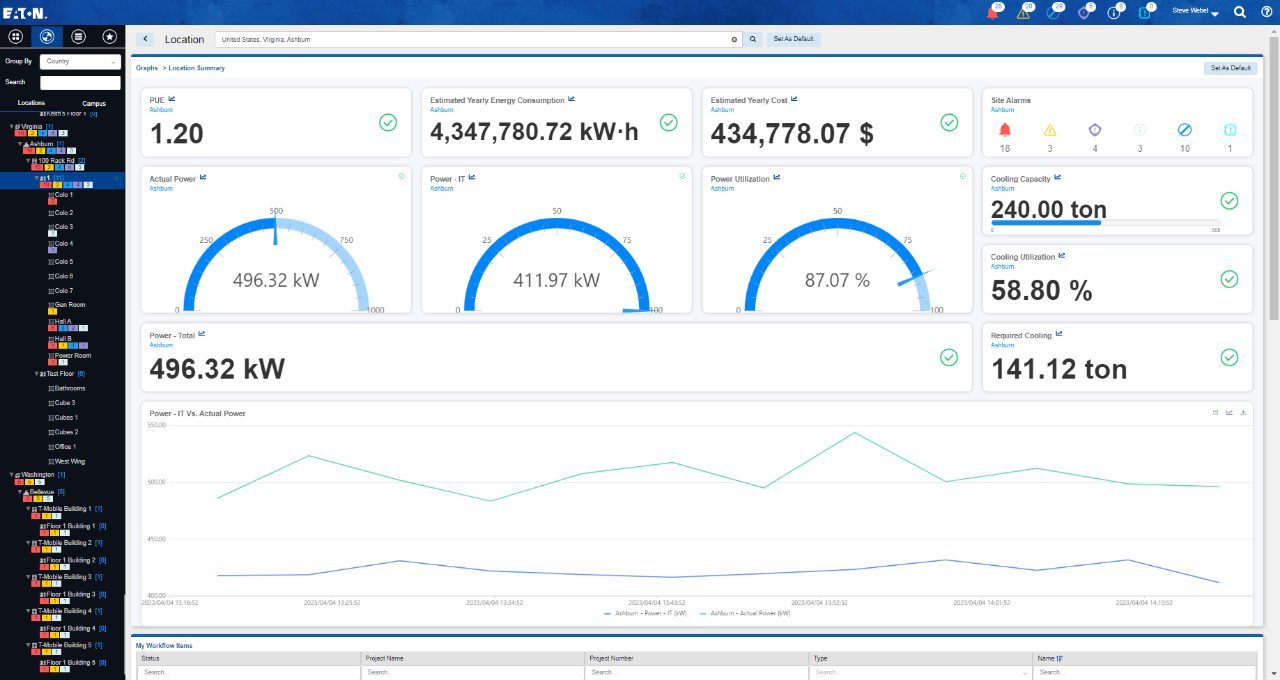Click the PUE trend chart icon
The image size is (1280, 680).
(172, 99)
